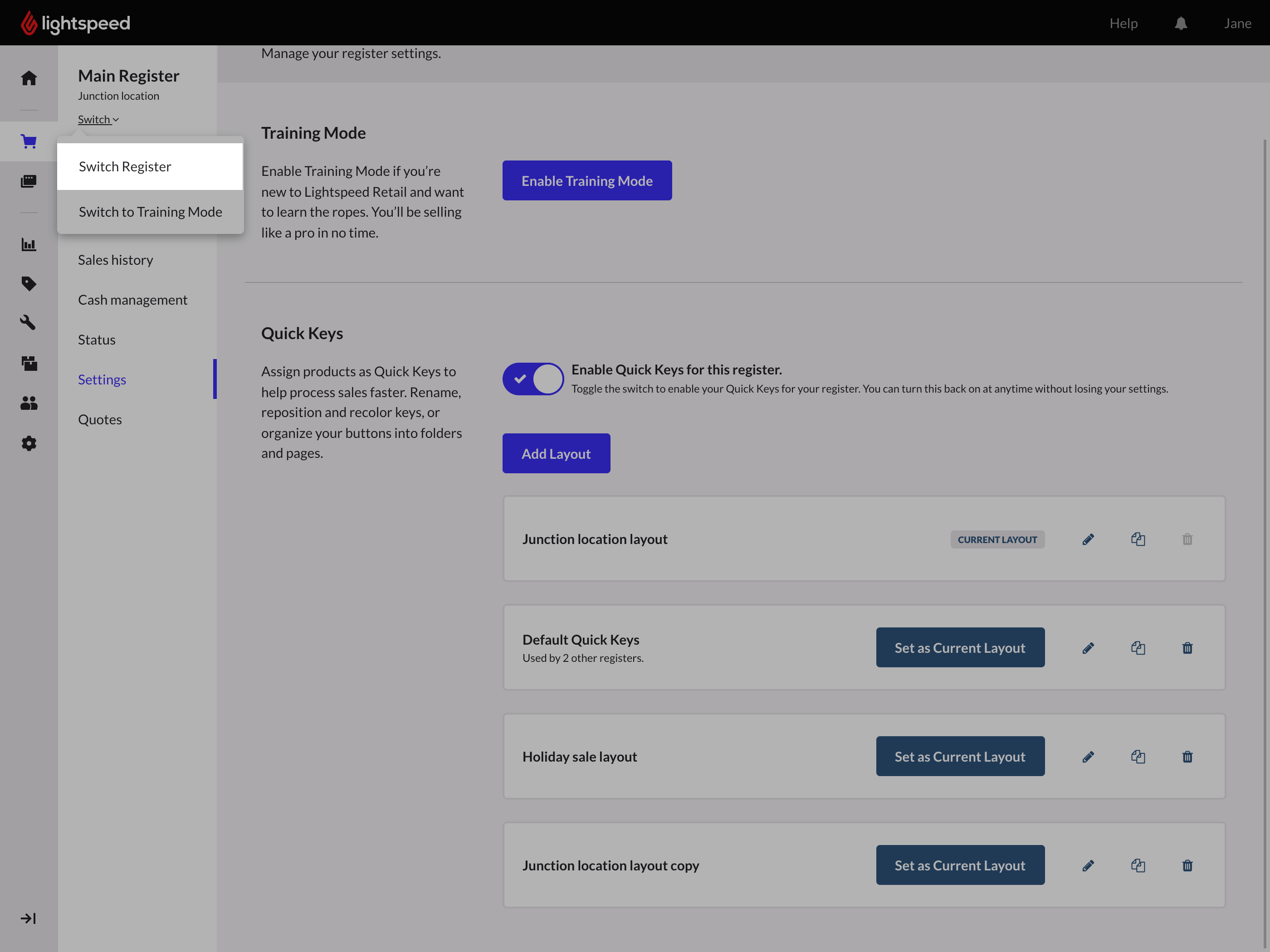Click the price tag catalog icon
This screenshot has height=952, width=1270.
[29, 283]
